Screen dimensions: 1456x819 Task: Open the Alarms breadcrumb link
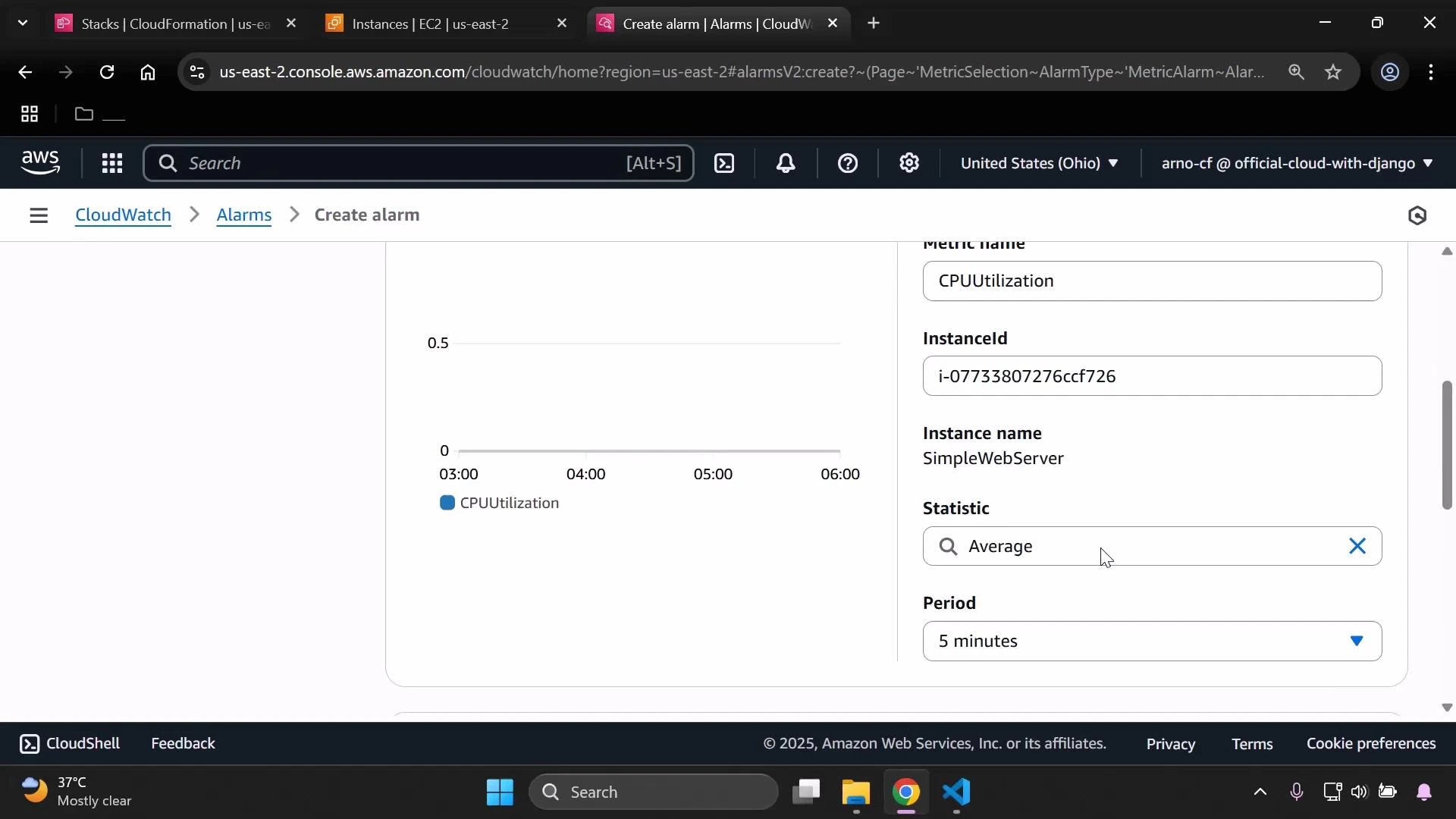click(243, 215)
